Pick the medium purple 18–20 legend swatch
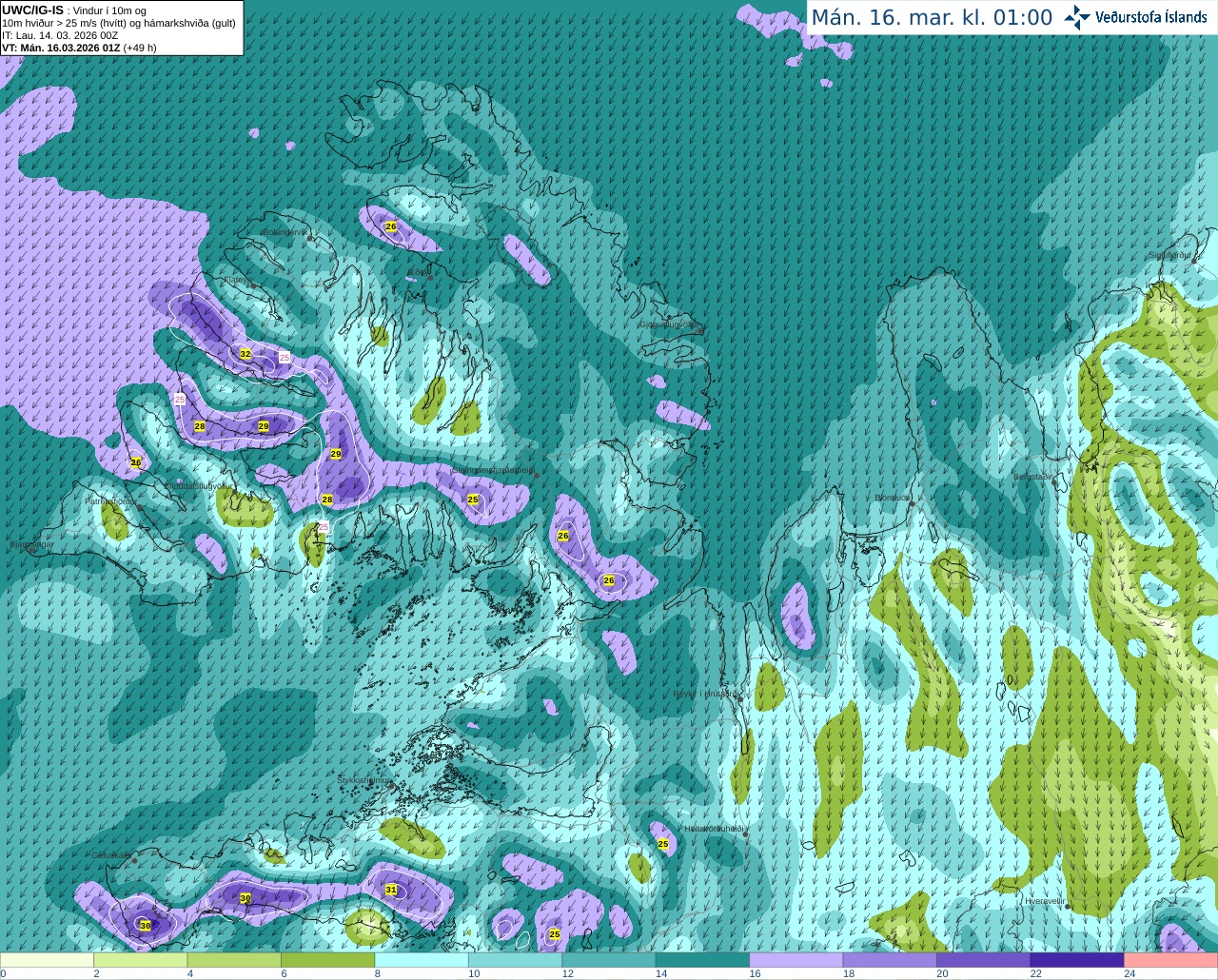The width and height of the screenshot is (1218, 980). click(x=890, y=960)
